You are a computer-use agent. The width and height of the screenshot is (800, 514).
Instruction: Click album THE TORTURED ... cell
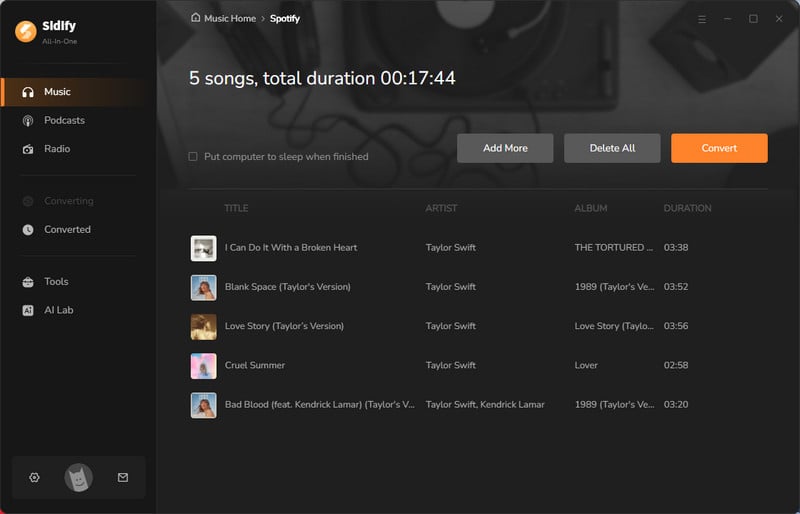[x=614, y=248]
